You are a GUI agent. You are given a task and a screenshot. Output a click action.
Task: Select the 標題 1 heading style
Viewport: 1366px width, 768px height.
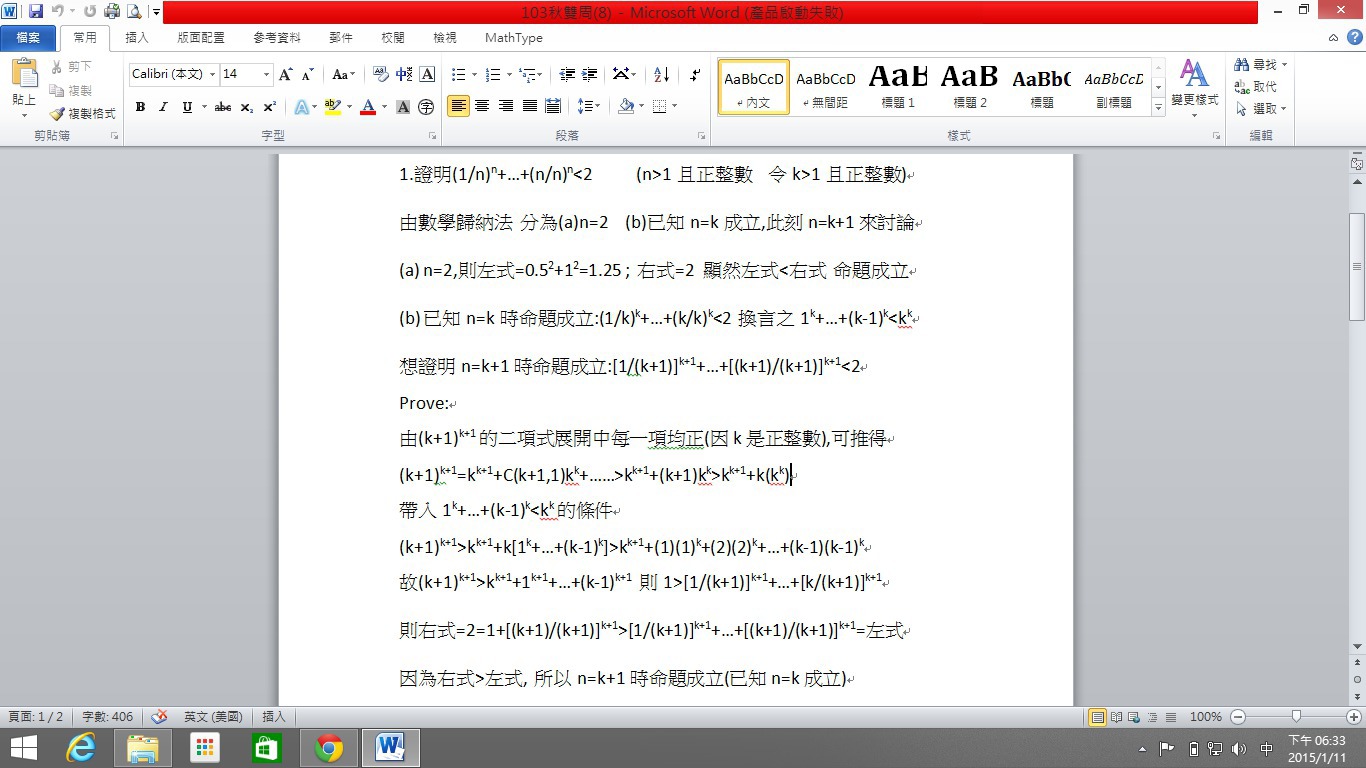pos(898,87)
